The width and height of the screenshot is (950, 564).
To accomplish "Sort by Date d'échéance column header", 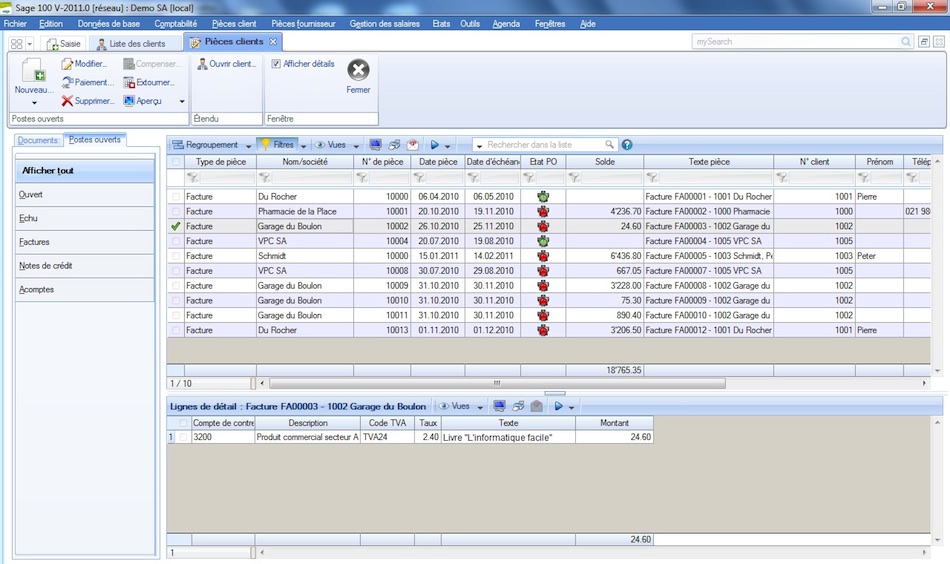I will point(493,162).
